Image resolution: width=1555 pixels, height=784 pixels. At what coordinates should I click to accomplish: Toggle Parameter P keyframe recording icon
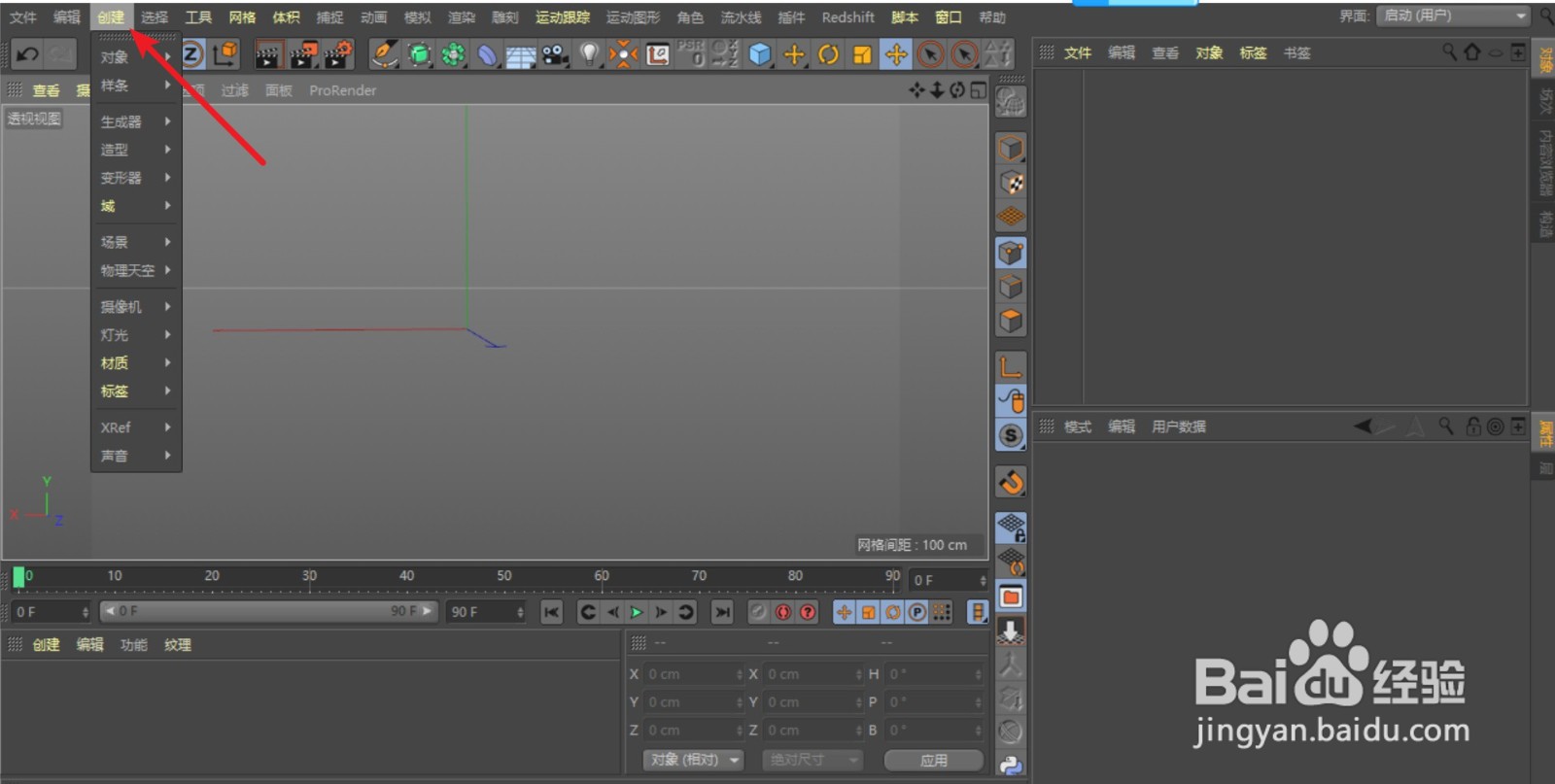coord(916,612)
